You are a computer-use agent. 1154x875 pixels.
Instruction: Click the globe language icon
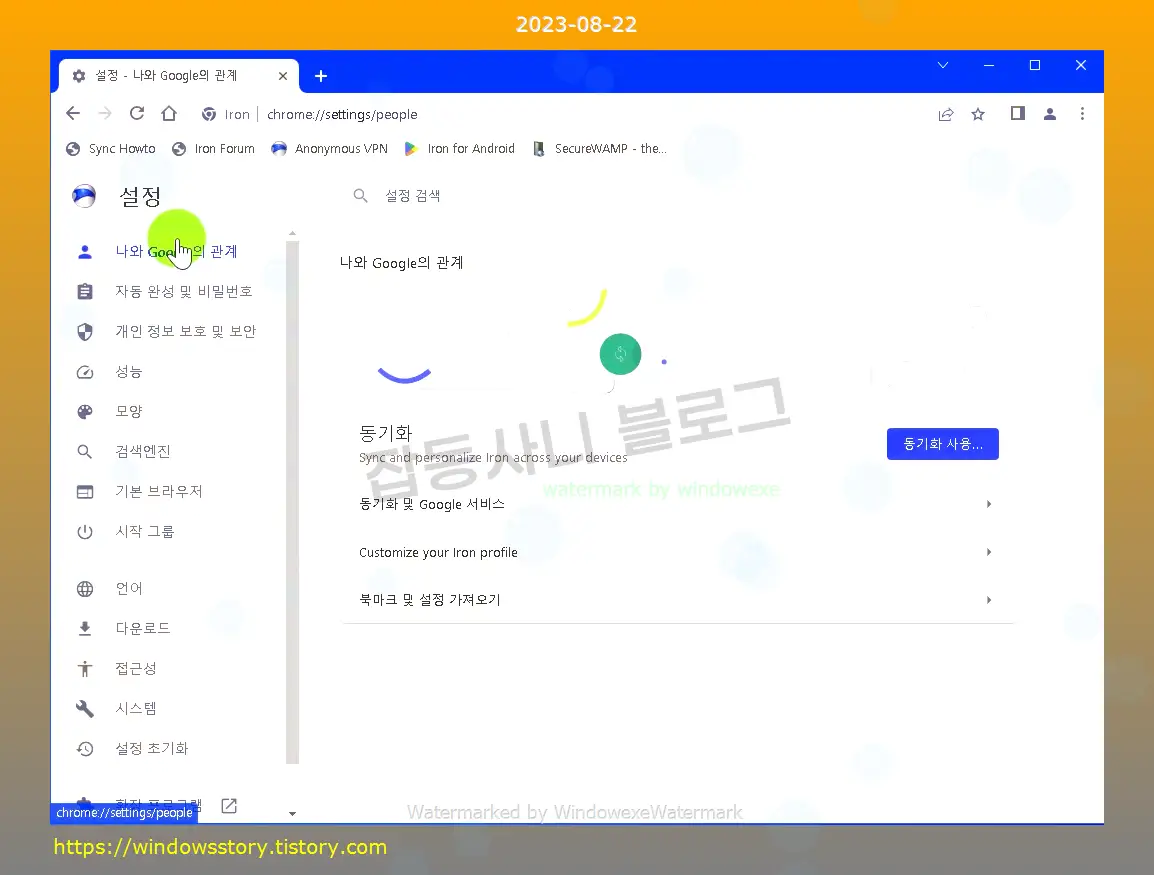click(85, 589)
